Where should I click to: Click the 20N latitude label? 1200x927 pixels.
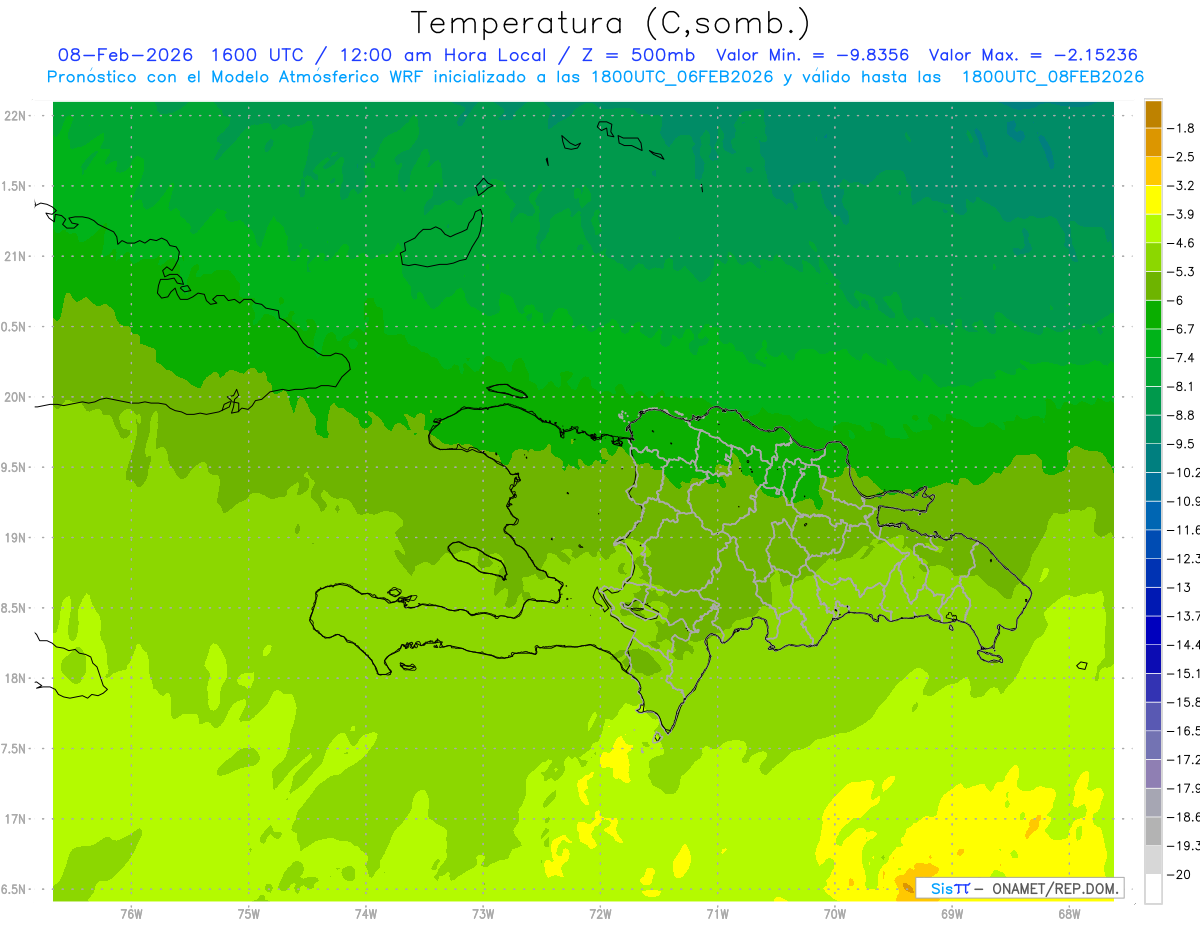coord(17,397)
